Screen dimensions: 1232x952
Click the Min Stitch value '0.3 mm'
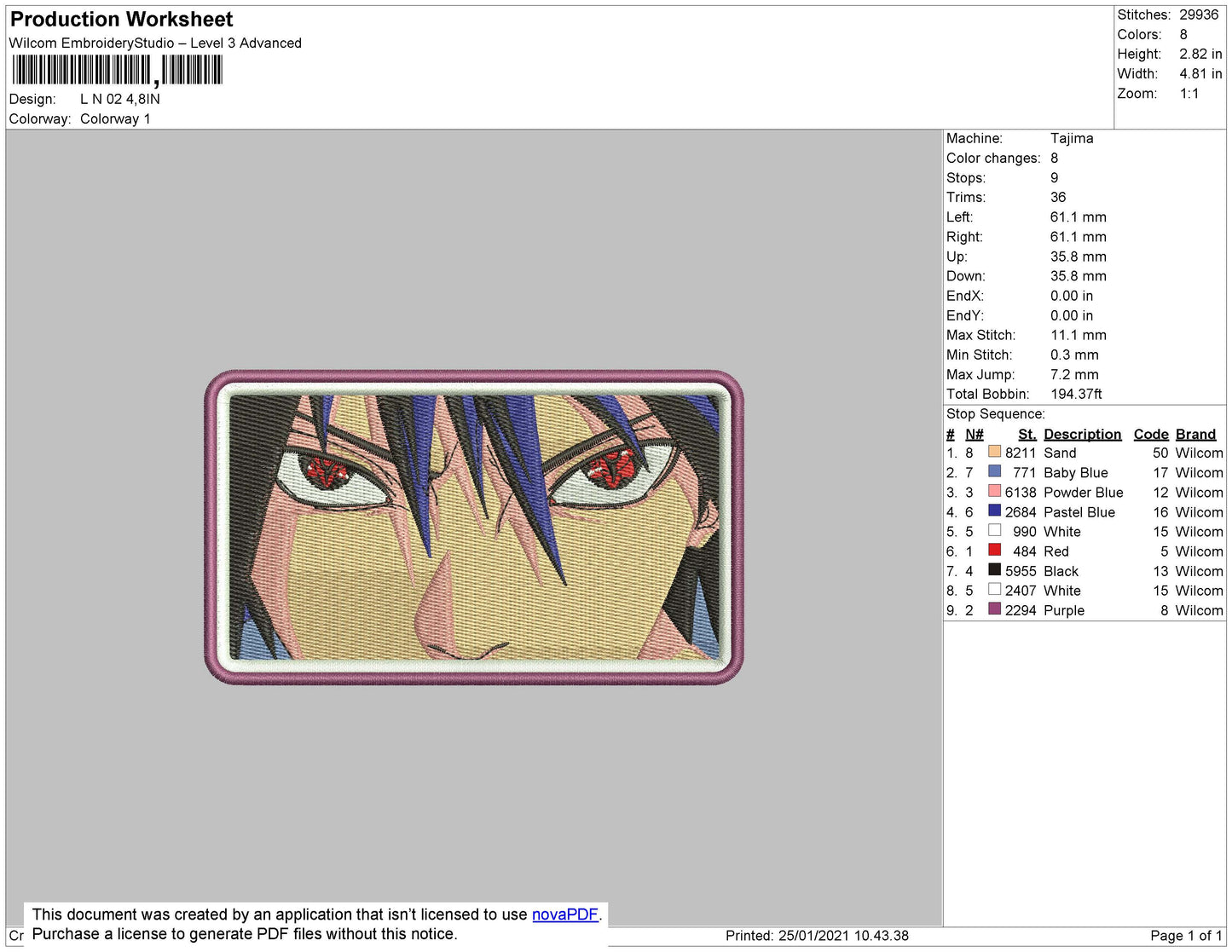pyautogui.click(x=1074, y=355)
